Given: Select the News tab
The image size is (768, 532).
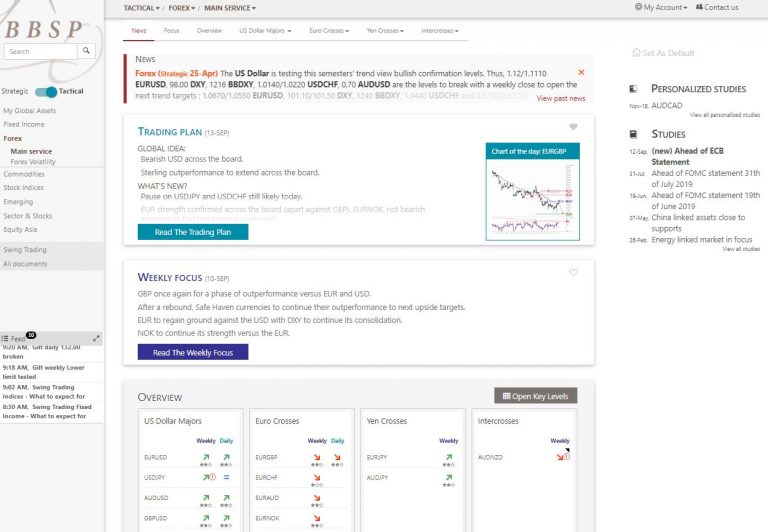Looking at the screenshot, I should [139, 30].
